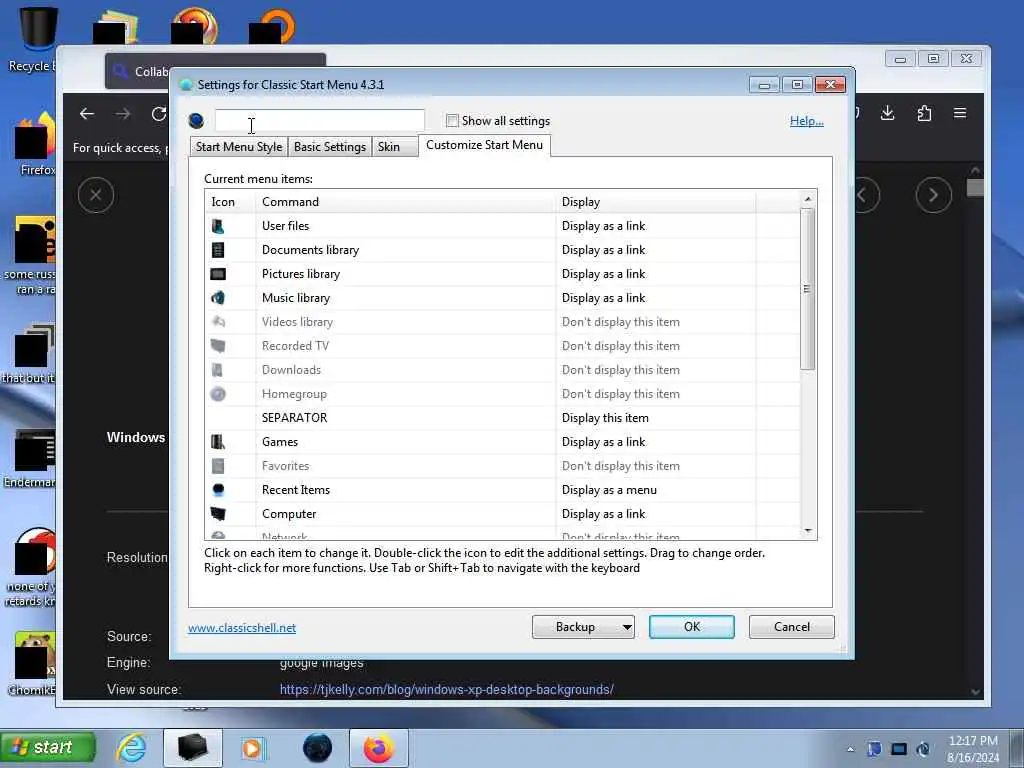The image size is (1024, 768).
Task: Open the tjkelly.com view source link in Firefox
Action: pos(447,690)
